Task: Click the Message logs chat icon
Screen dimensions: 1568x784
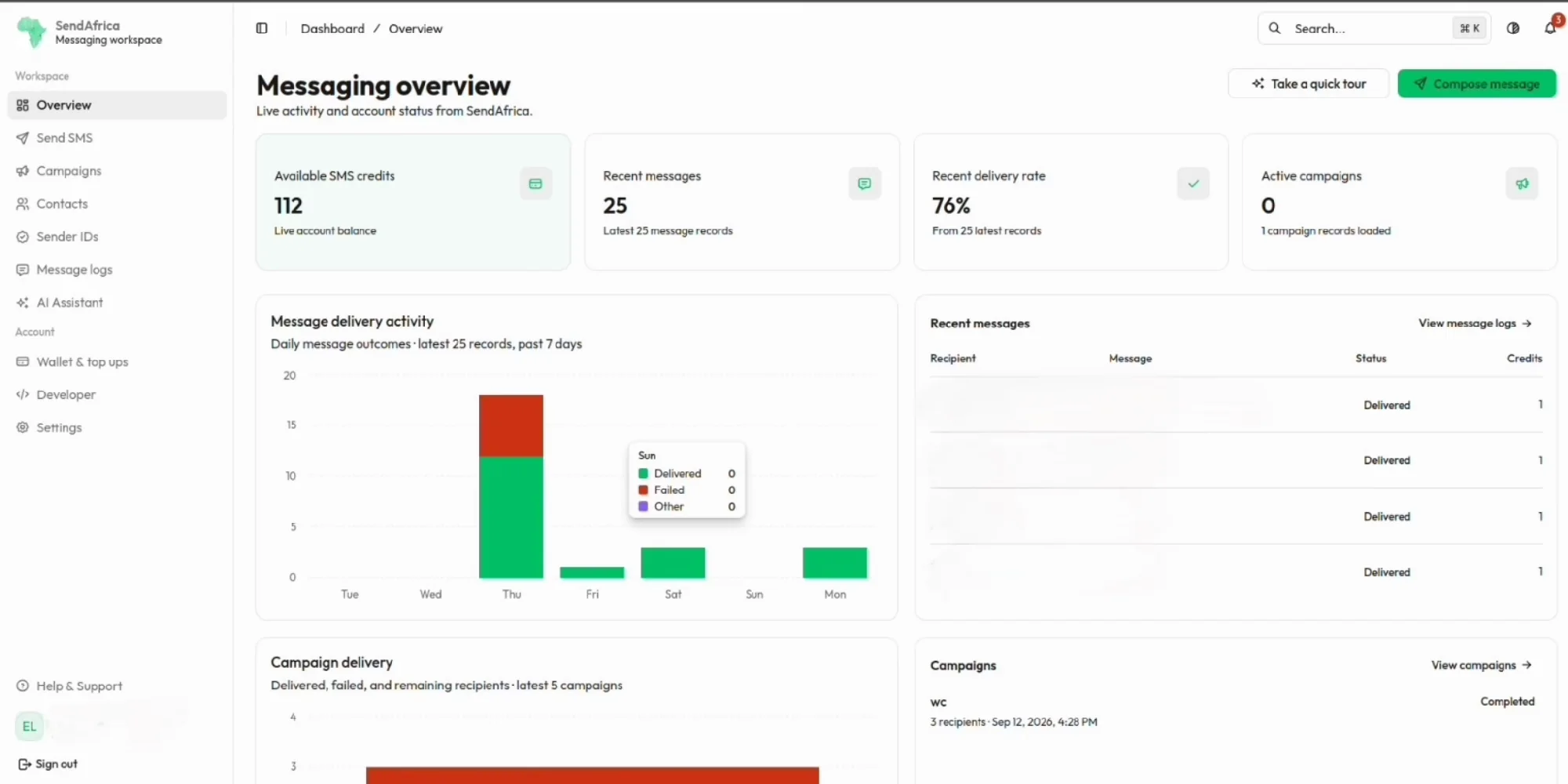Action: pos(23,270)
